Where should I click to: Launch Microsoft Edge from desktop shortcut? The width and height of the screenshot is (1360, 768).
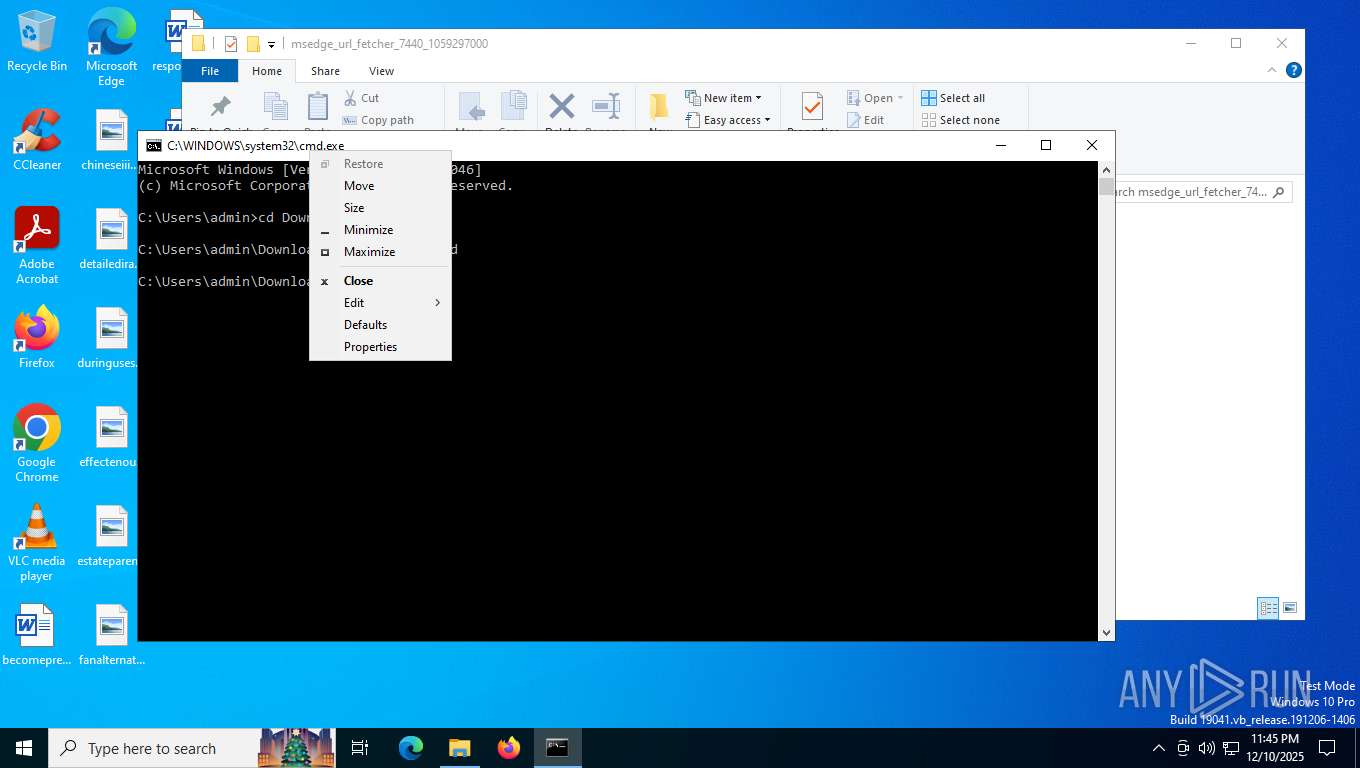[x=111, y=48]
